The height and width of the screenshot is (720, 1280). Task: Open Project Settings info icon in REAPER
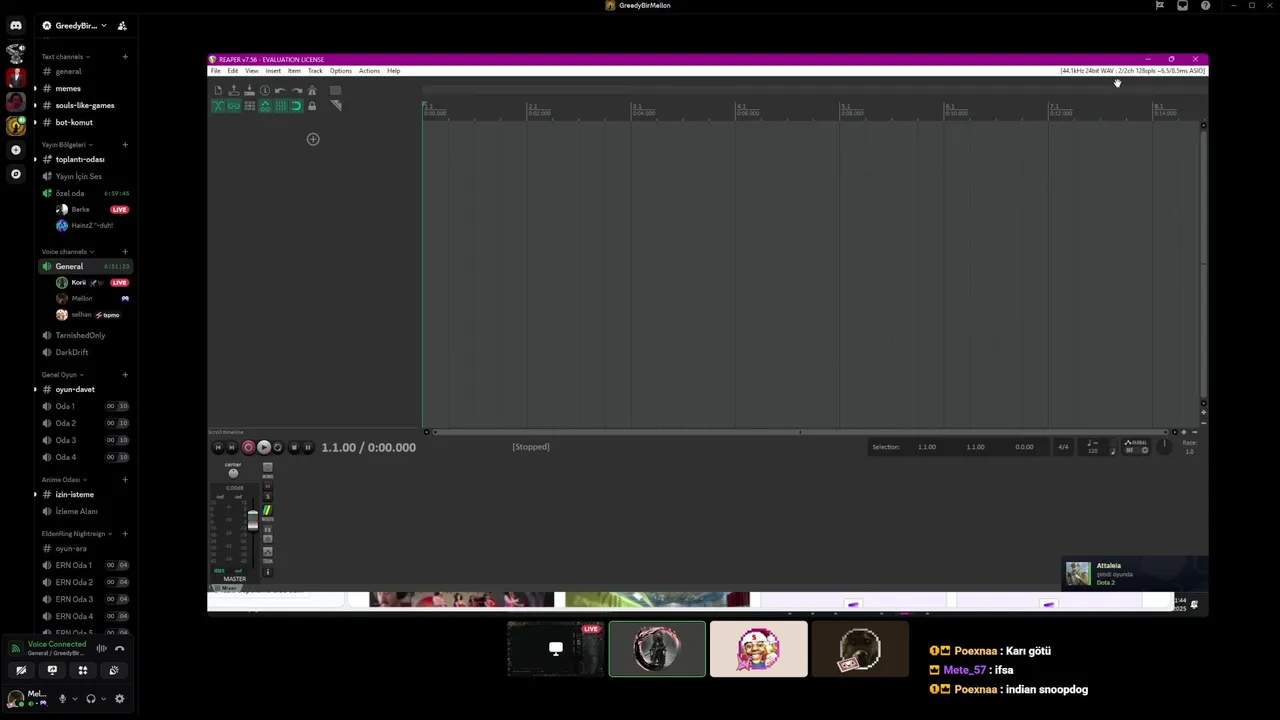(x=265, y=90)
